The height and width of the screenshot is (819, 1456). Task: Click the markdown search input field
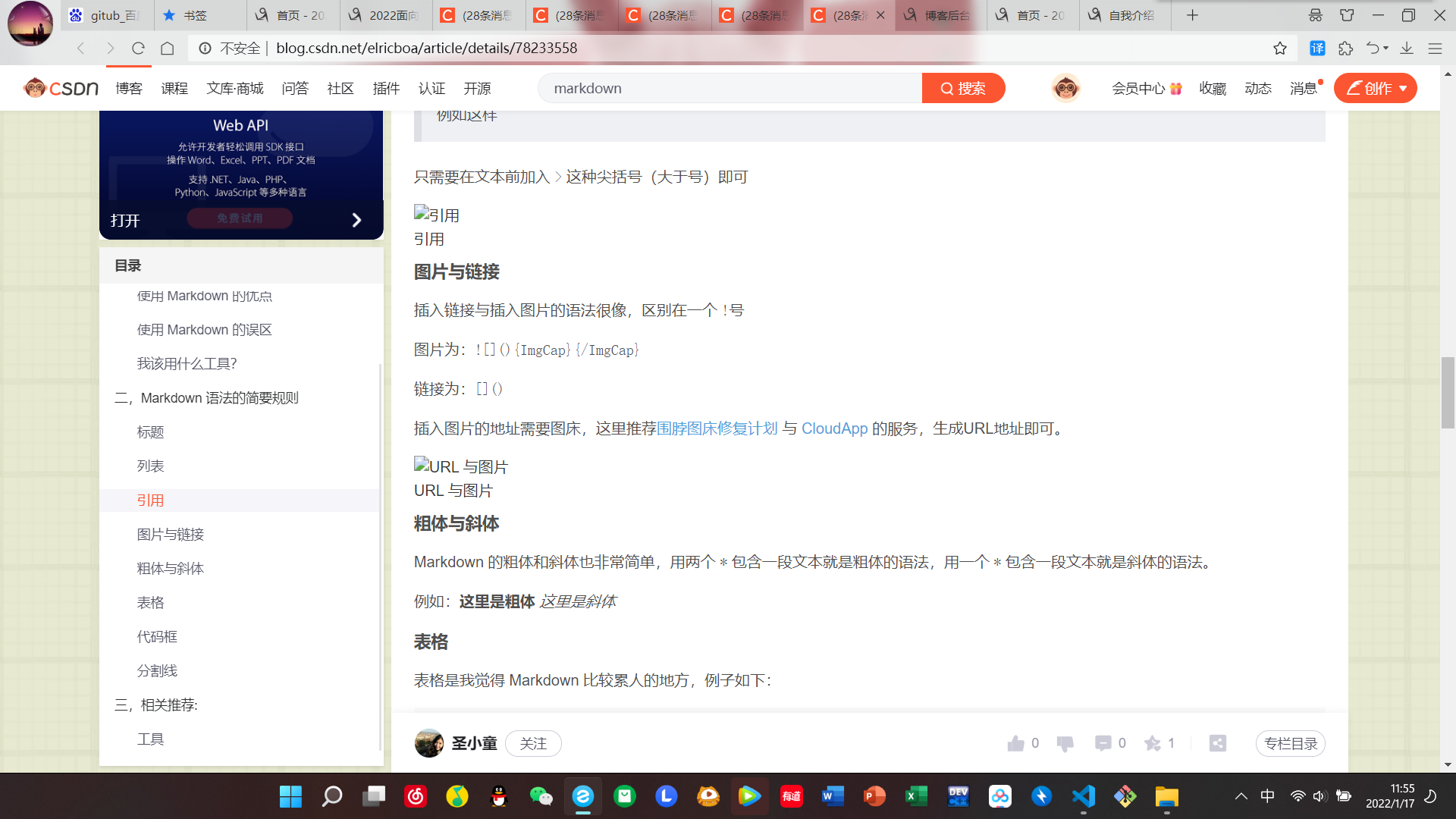pos(728,89)
